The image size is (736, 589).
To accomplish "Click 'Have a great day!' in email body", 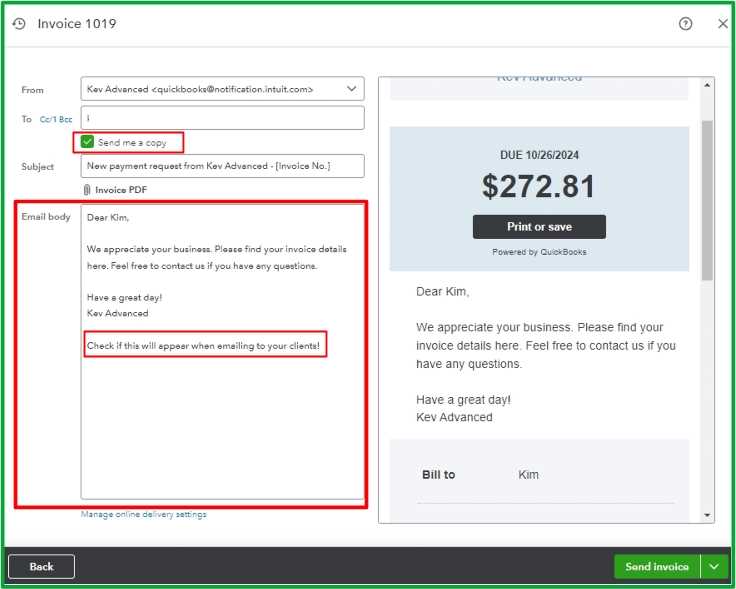I will pos(124,297).
